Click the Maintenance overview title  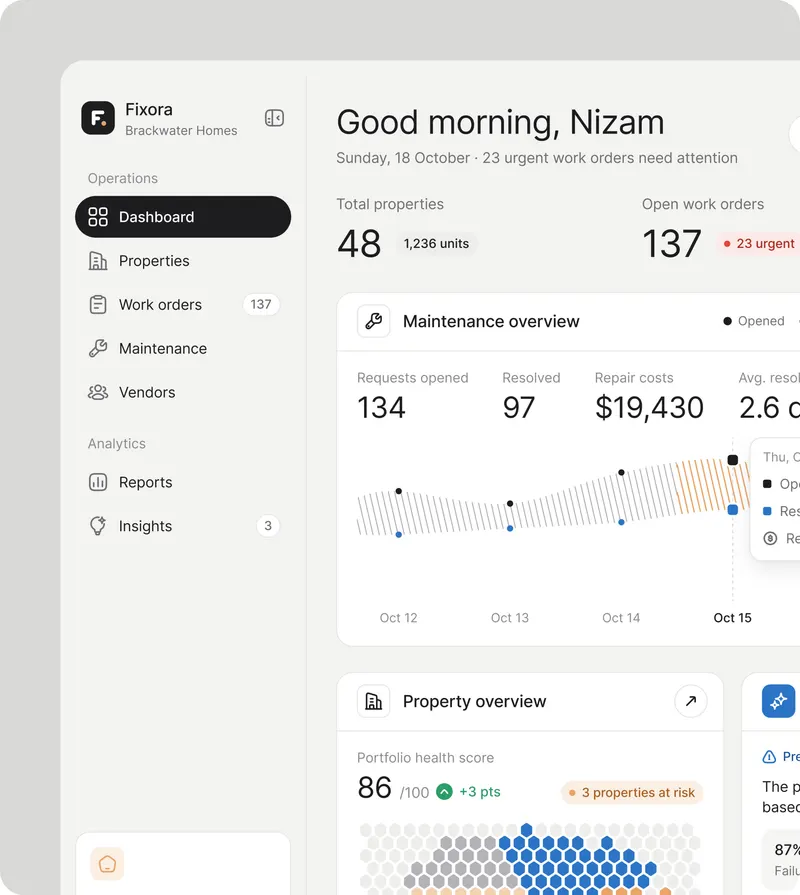tap(491, 321)
